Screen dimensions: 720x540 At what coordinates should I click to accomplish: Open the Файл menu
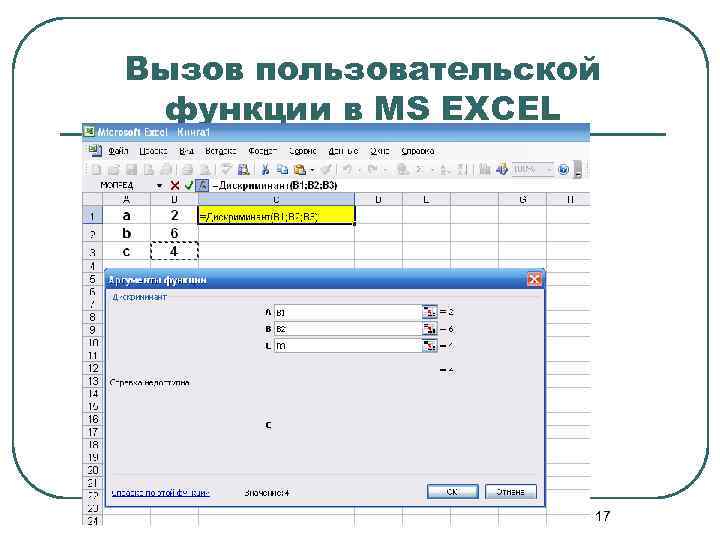pos(118,151)
